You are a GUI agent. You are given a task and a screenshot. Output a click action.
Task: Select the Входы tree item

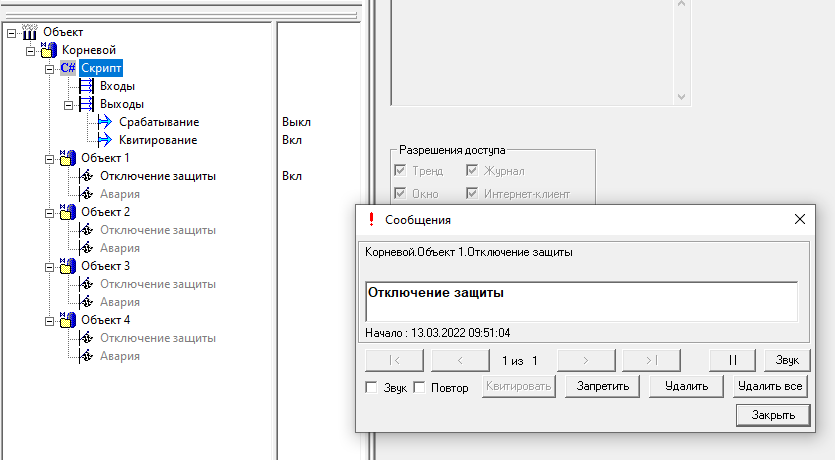[x=117, y=86]
